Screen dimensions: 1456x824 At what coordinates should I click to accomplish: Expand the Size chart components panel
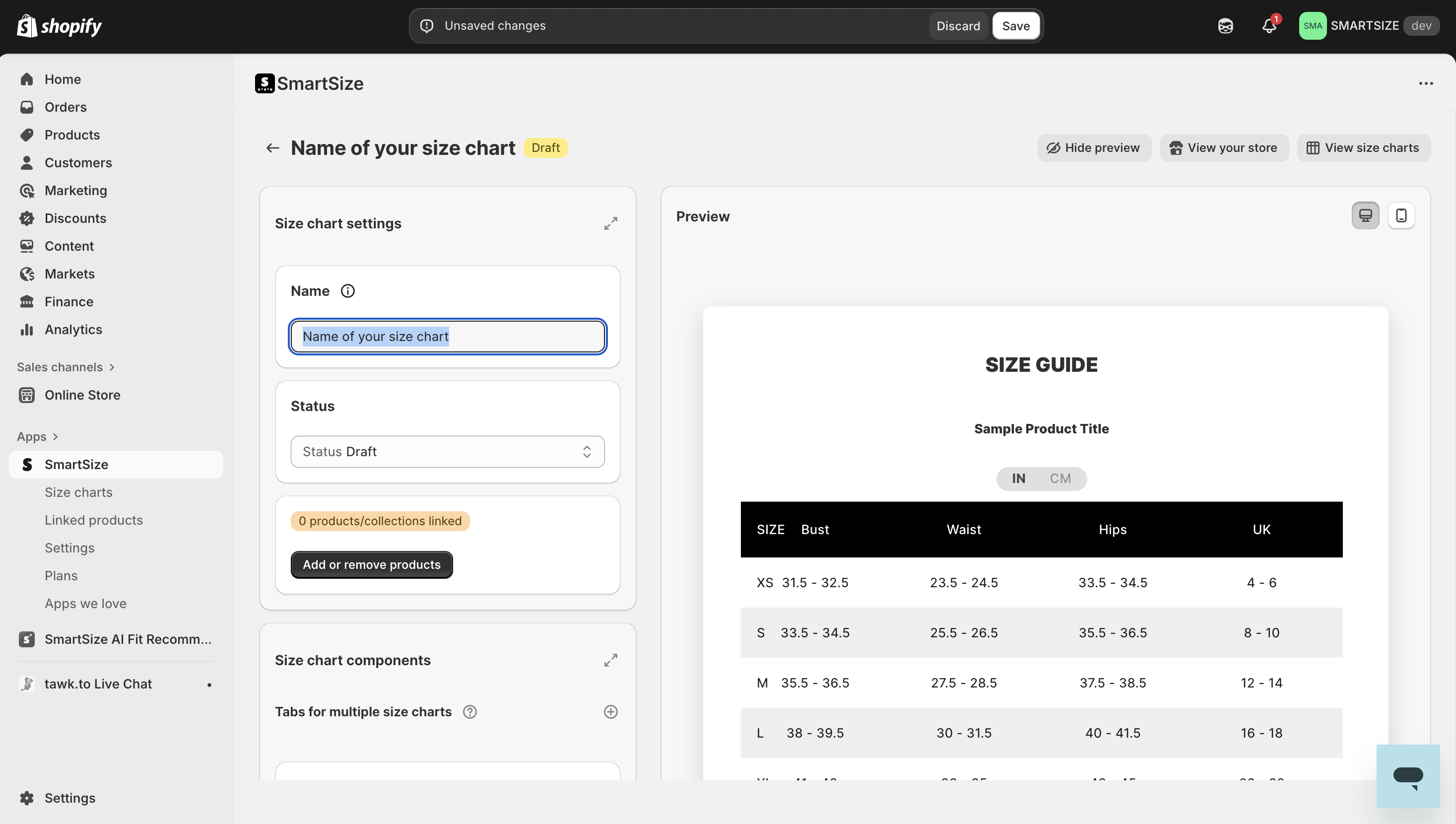coord(610,661)
